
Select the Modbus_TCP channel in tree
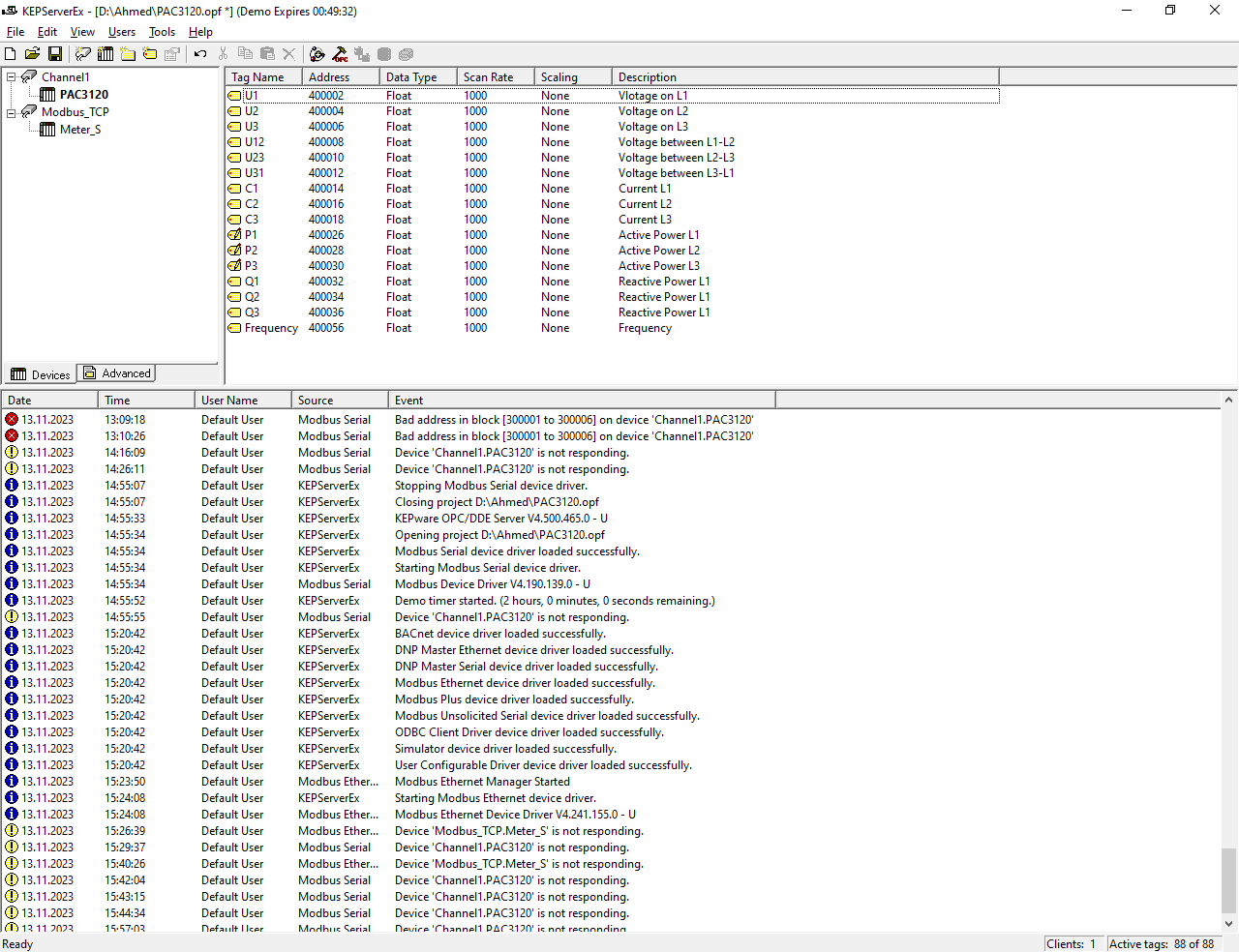pos(76,112)
